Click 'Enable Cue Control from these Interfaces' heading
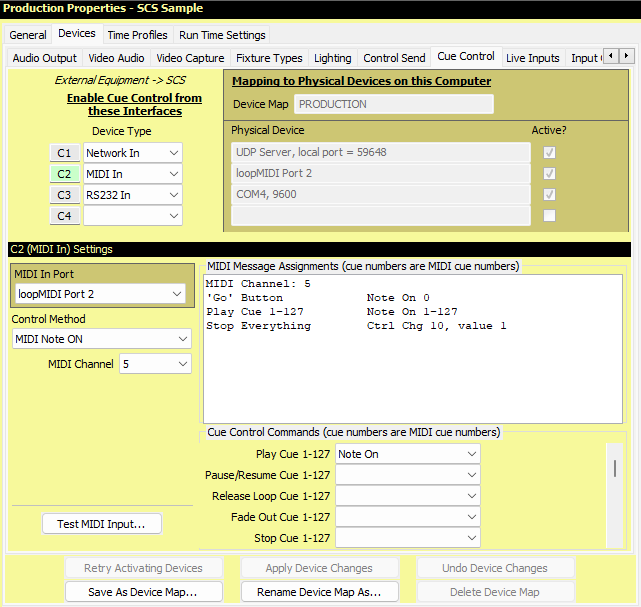 (x=134, y=105)
